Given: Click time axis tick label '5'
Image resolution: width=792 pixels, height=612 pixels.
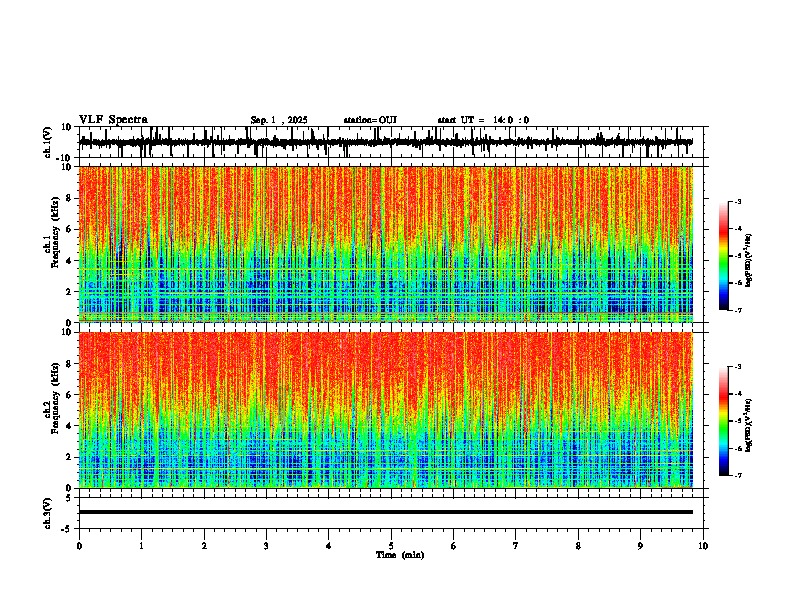Looking at the screenshot, I should click(391, 546).
